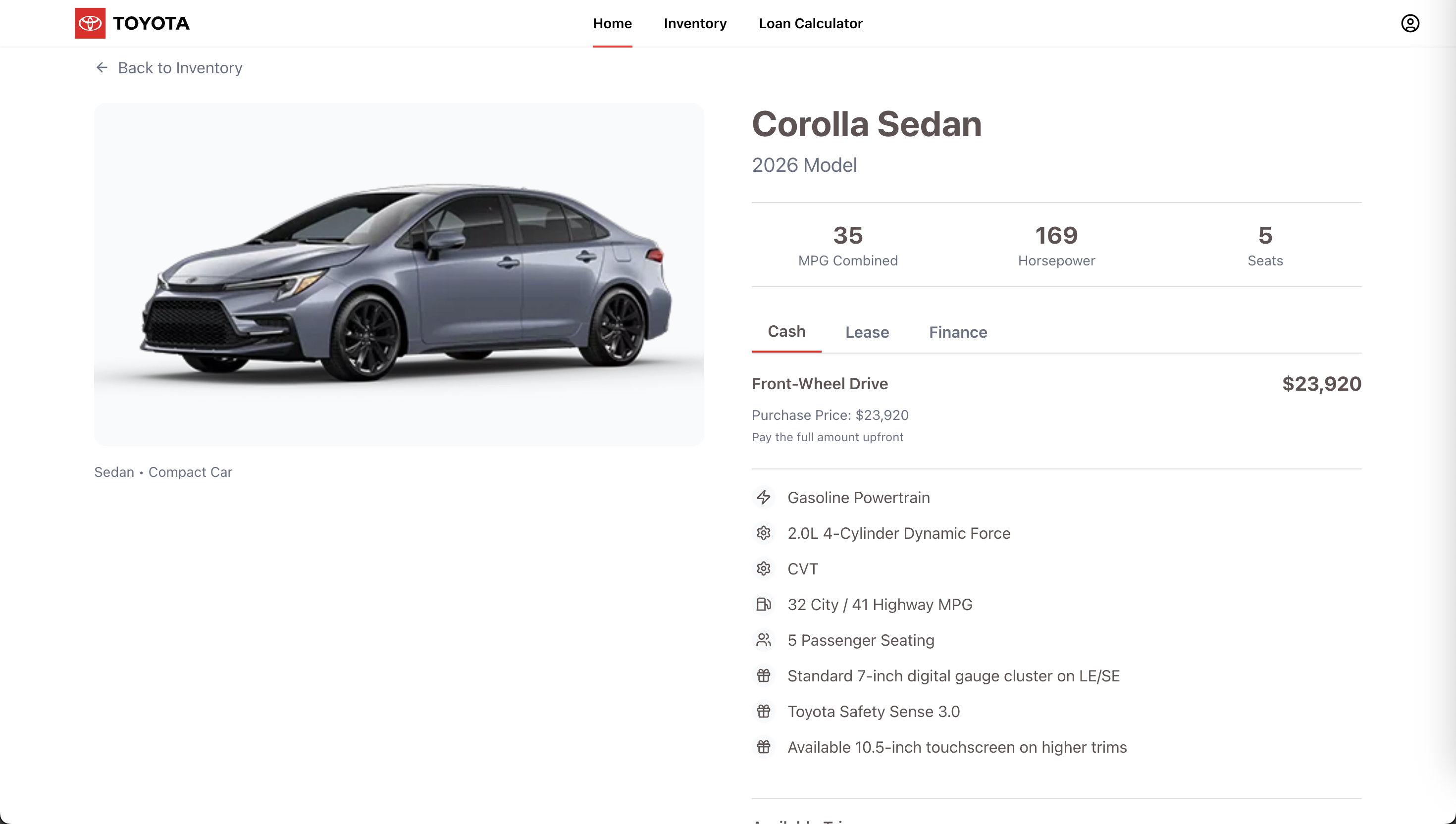Click gift icon beside digital gauge cluster
This screenshot has height=824, width=1456.
pyautogui.click(x=763, y=676)
